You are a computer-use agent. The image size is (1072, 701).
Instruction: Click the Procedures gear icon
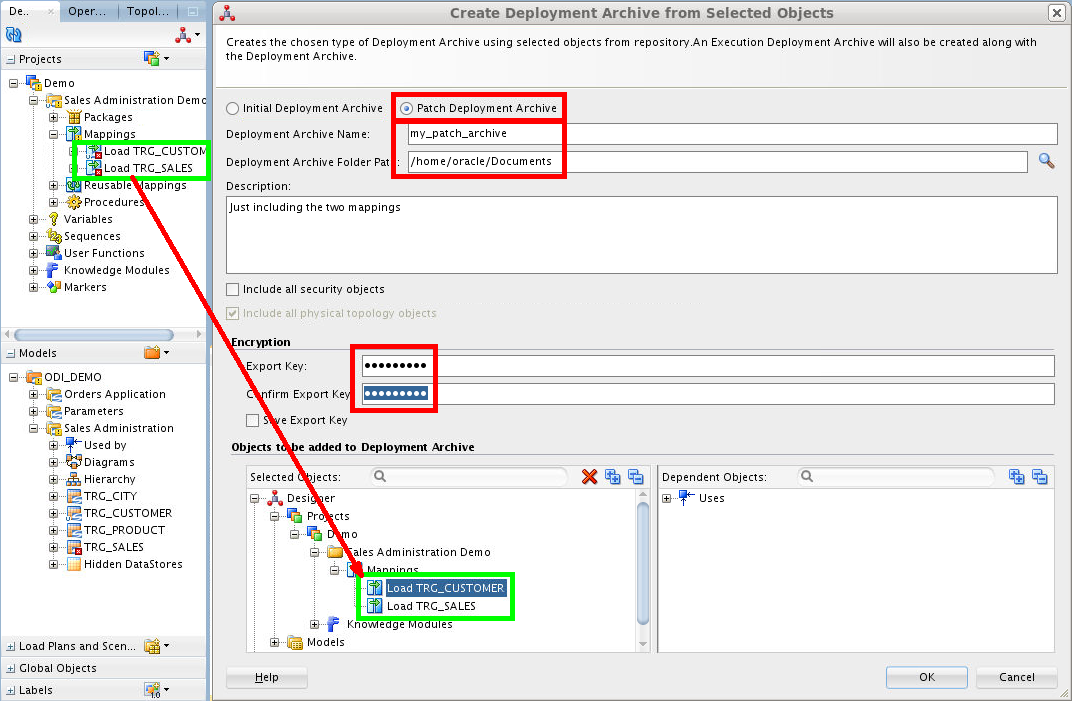[74, 202]
